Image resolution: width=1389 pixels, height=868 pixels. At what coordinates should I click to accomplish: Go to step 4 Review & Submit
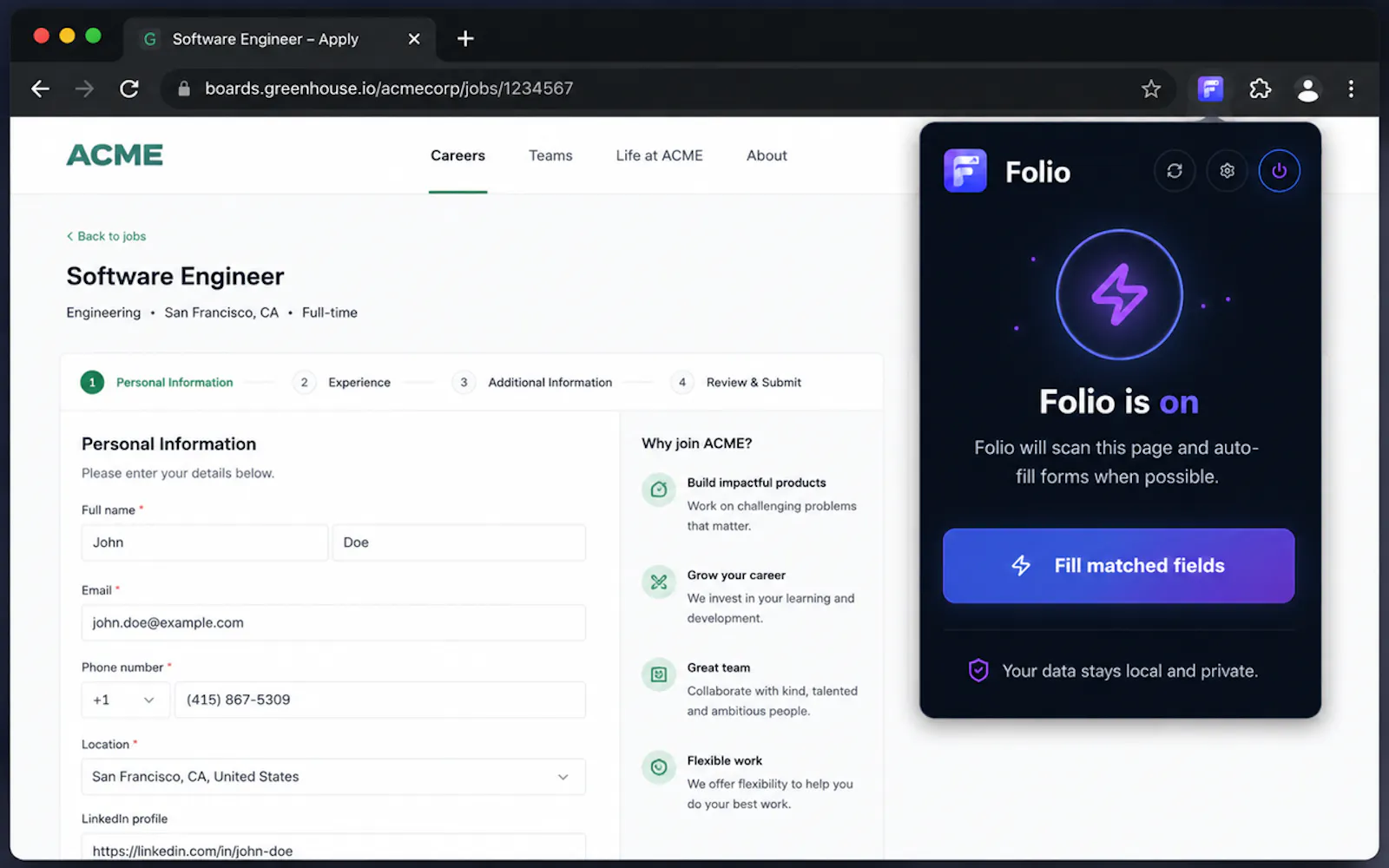pos(736,382)
